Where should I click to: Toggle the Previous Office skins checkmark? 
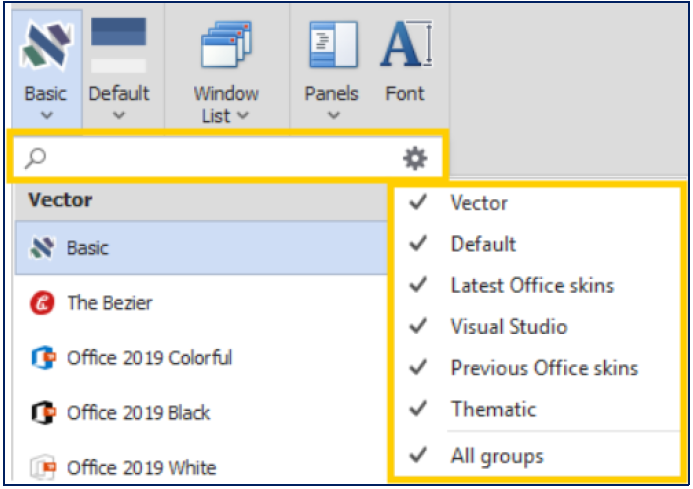418,367
